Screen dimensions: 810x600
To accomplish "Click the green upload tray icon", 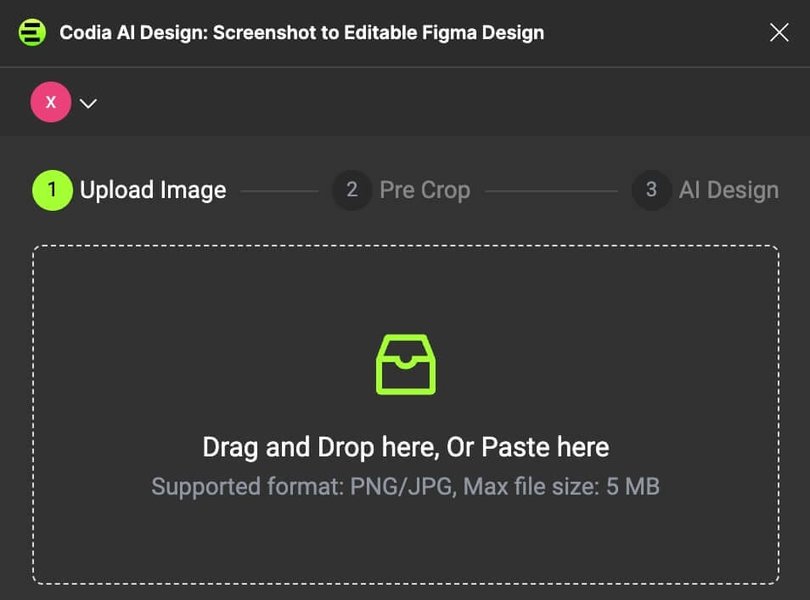I will pyautogui.click(x=405, y=364).
